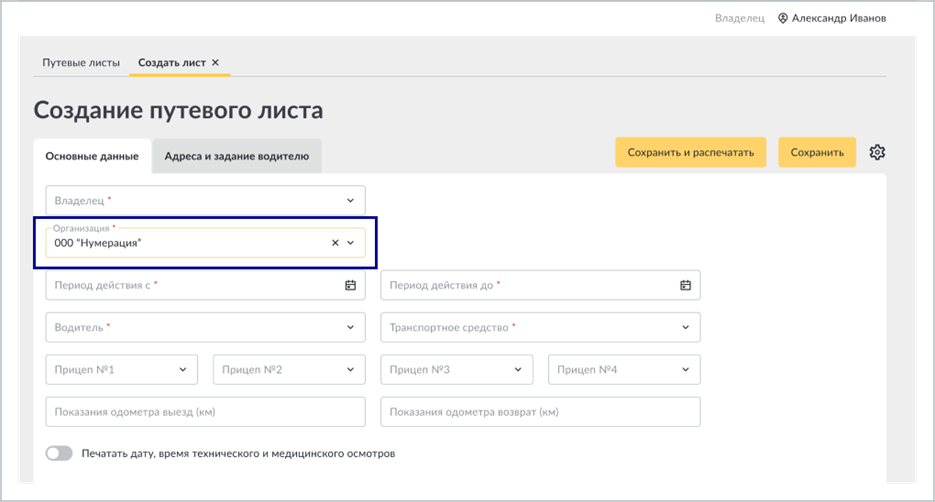Open the settings gear icon

(x=877, y=152)
